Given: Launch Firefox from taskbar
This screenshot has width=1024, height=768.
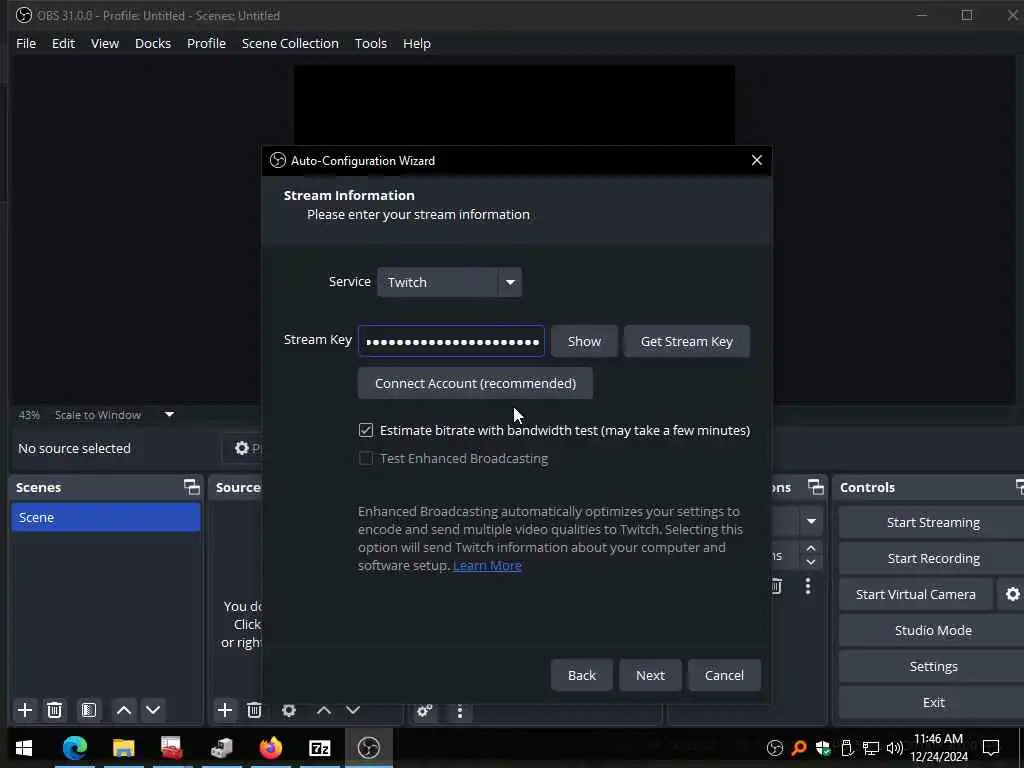Looking at the screenshot, I should click(x=270, y=748).
